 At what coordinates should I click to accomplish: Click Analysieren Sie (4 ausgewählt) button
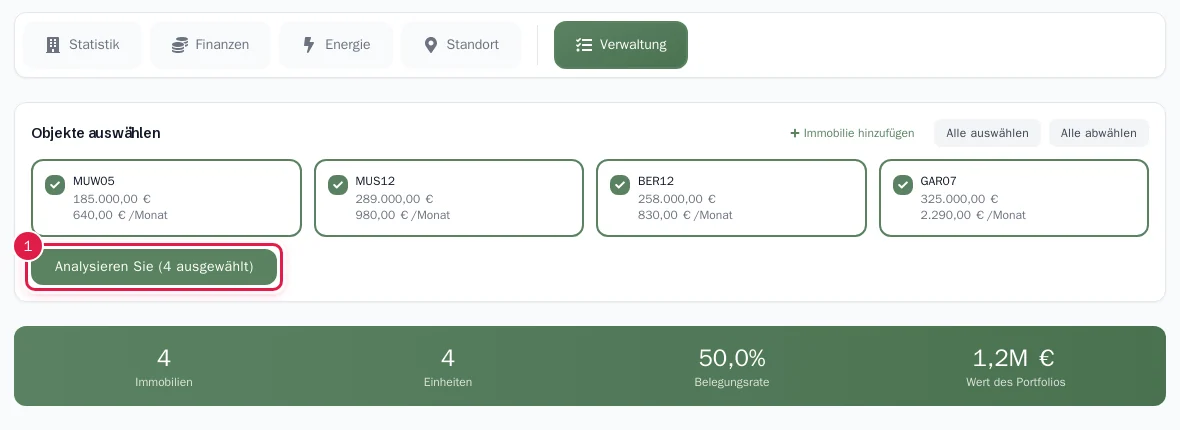(x=154, y=267)
